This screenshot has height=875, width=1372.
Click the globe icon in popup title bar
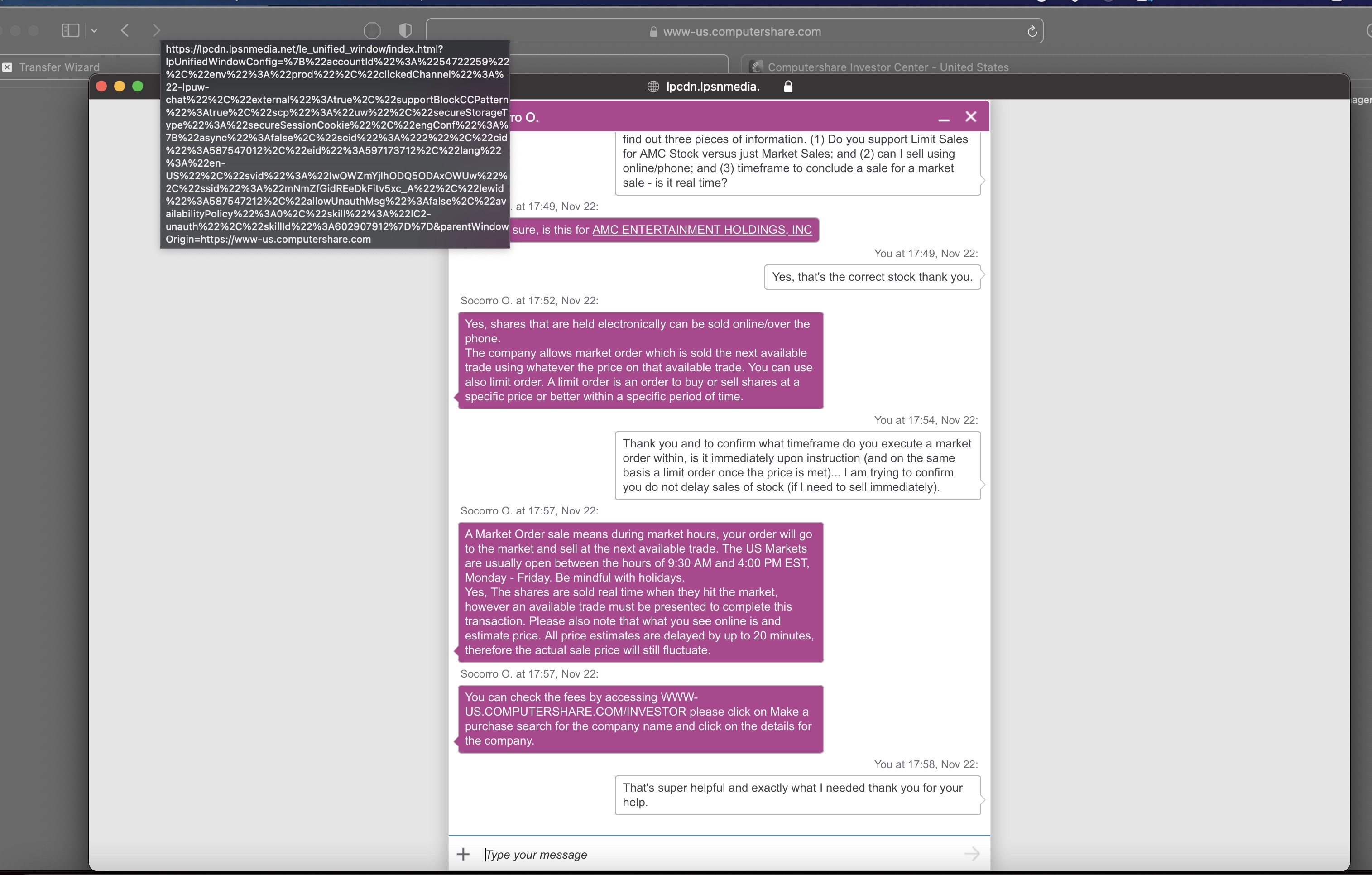(x=653, y=87)
